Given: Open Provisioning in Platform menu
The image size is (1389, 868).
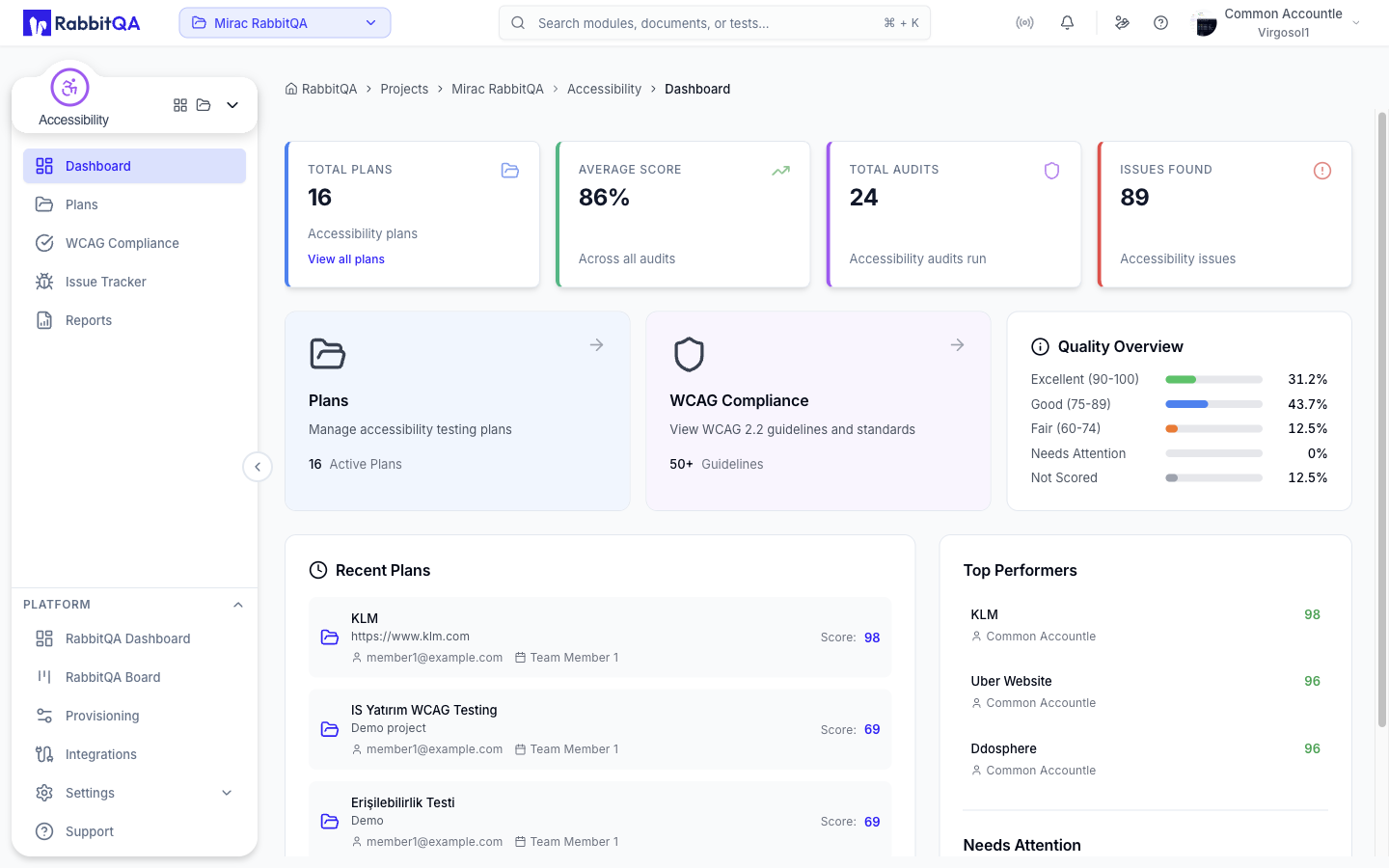Looking at the screenshot, I should [x=134, y=716].
